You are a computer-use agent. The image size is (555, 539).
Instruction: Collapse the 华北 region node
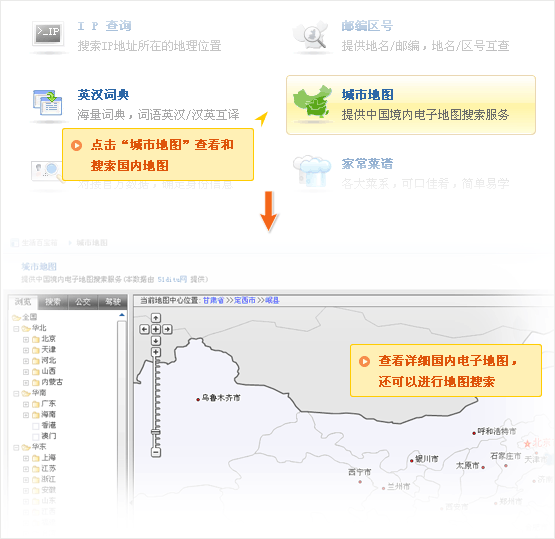(16, 329)
